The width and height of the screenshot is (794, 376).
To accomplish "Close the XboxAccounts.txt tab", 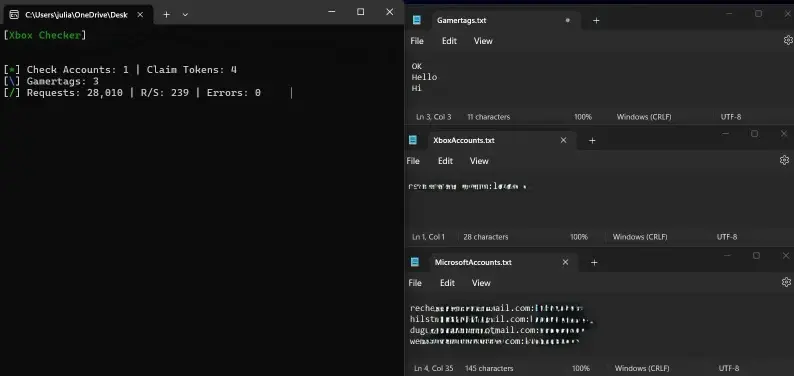I will [x=564, y=140].
